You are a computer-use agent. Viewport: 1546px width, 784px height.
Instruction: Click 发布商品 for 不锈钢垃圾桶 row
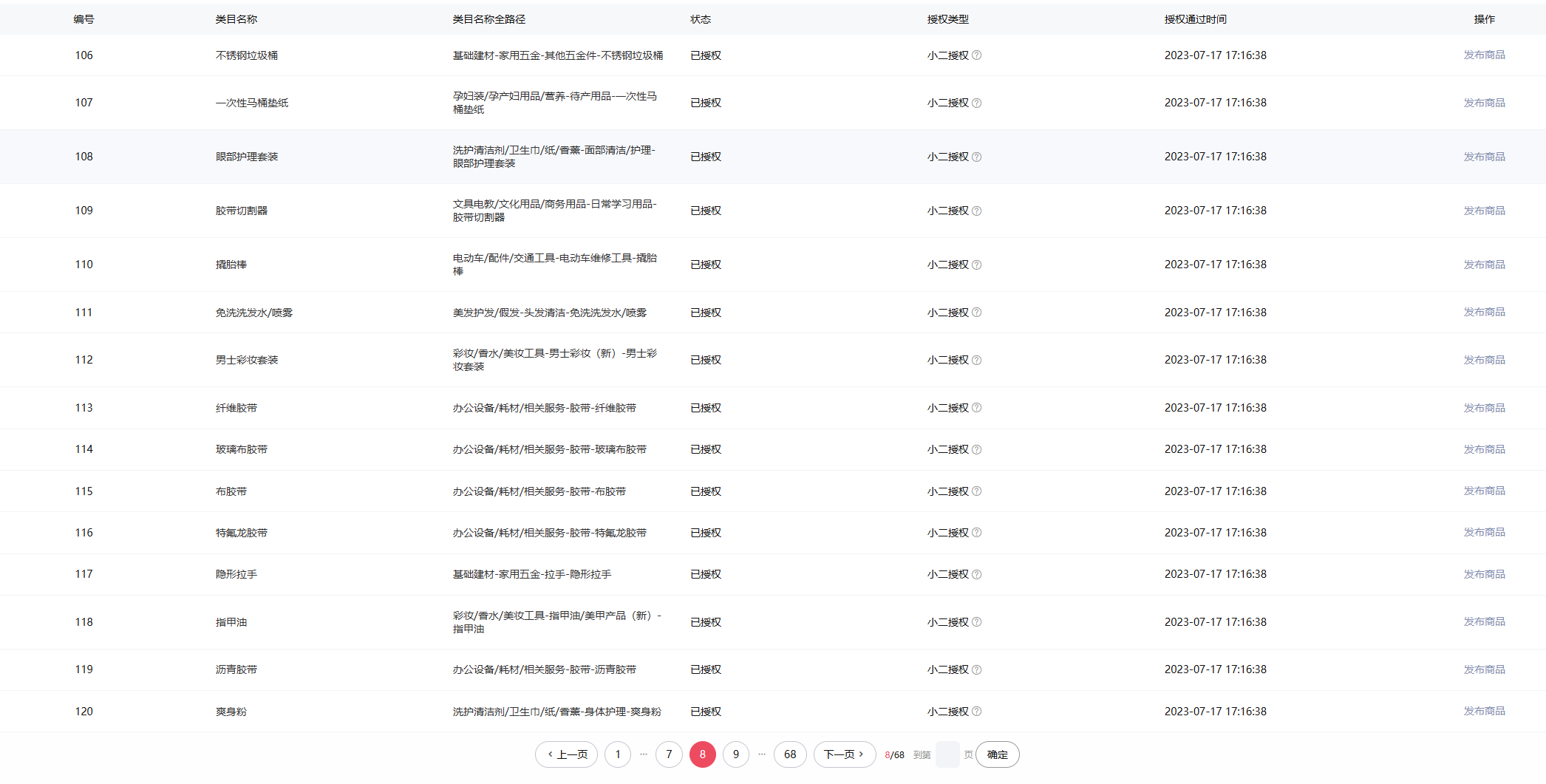pyautogui.click(x=1484, y=55)
